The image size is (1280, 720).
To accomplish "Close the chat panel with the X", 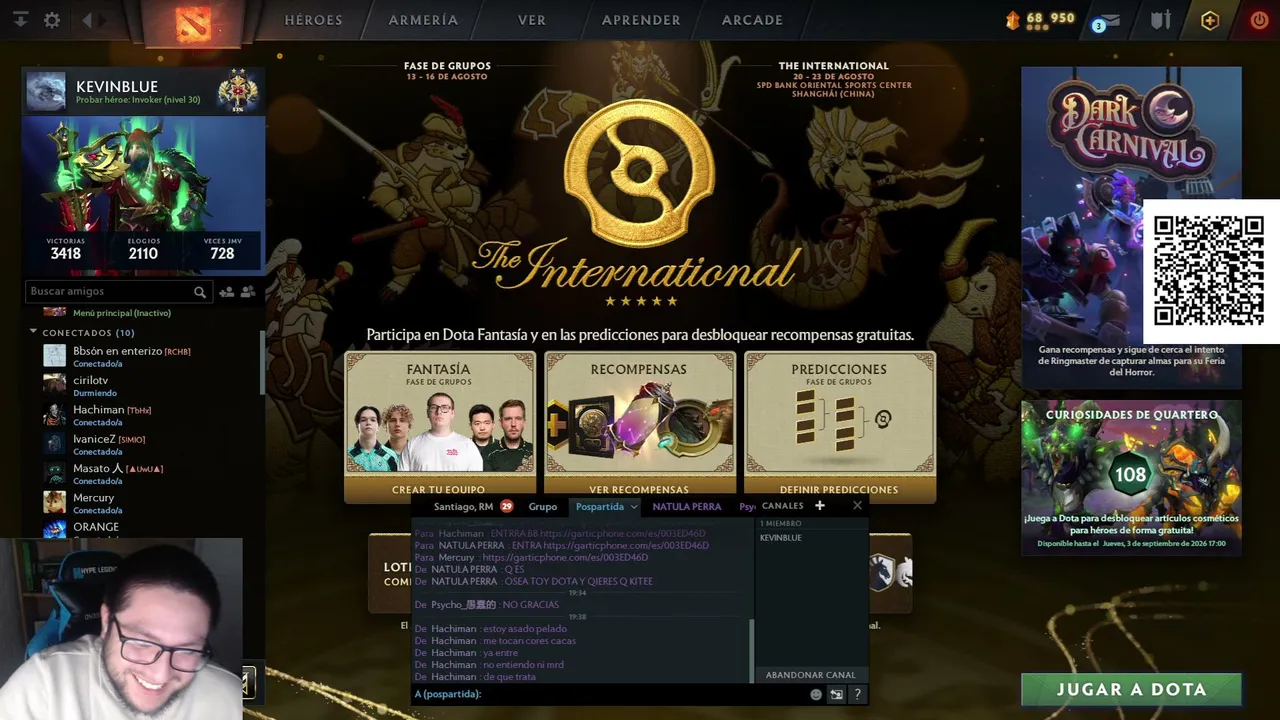I will point(857,506).
